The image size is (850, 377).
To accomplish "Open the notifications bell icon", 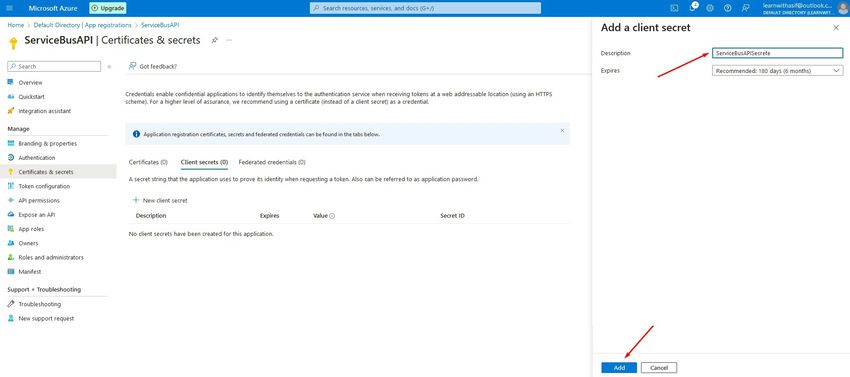I will pos(693,8).
